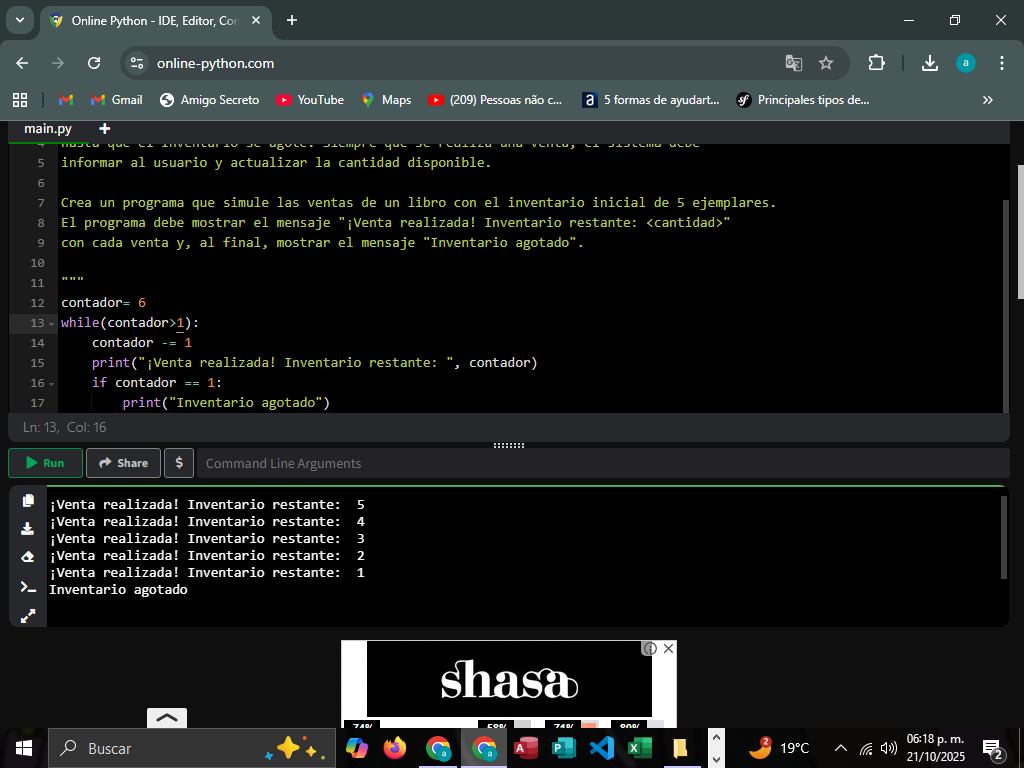This screenshot has height=768, width=1024.
Task: Clear the console with the eraser icon
Action: tap(28, 557)
